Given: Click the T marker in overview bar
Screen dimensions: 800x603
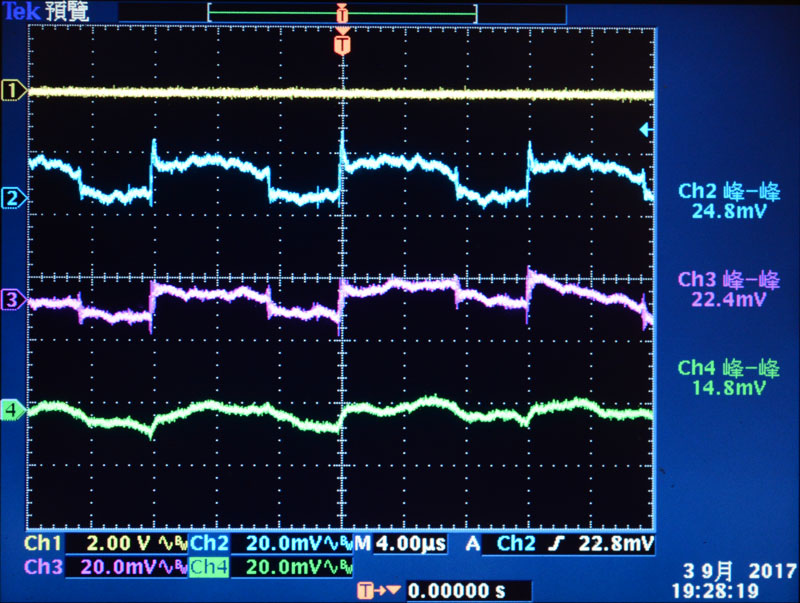Looking at the screenshot, I should 342,14.
